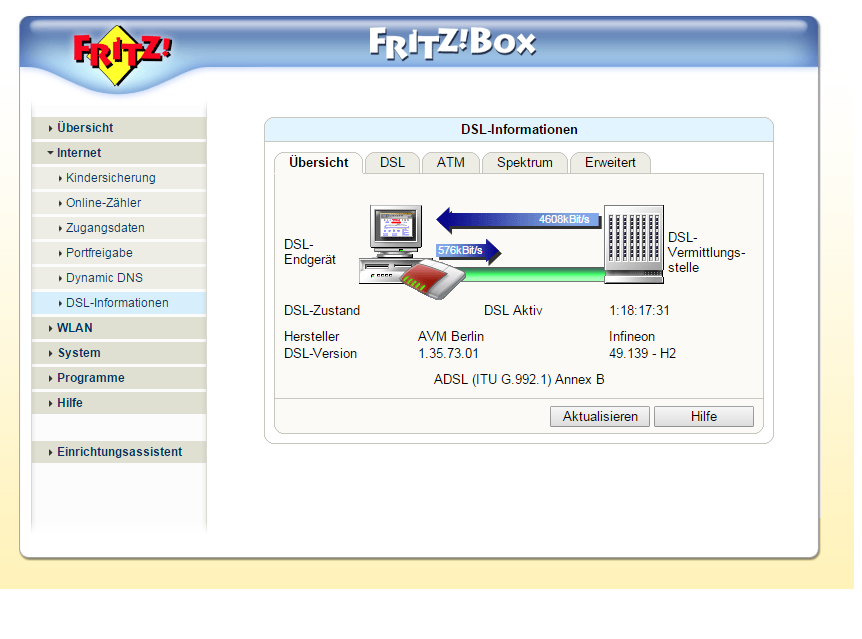Click the Infineon manufacturer value
The width and height of the screenshot is (862, 639).
pyautogui.click(x=632, y=337)
